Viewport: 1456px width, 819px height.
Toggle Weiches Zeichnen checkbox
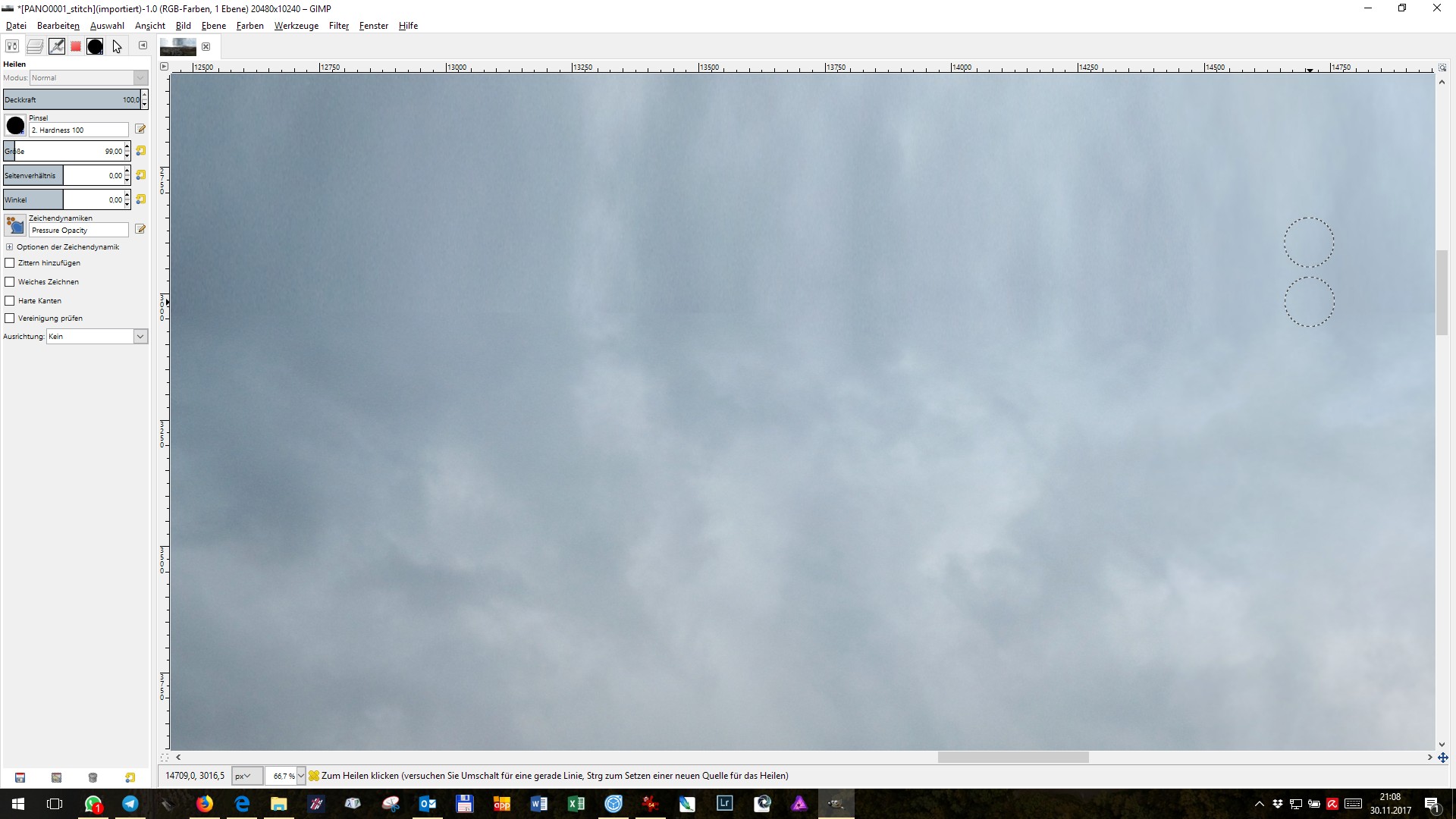pos(10,282)
